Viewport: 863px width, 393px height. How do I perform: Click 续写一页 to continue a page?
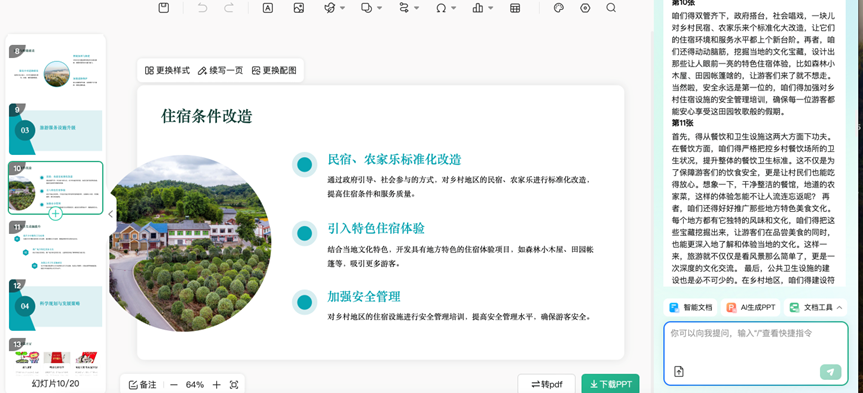(x=220, y=70)
